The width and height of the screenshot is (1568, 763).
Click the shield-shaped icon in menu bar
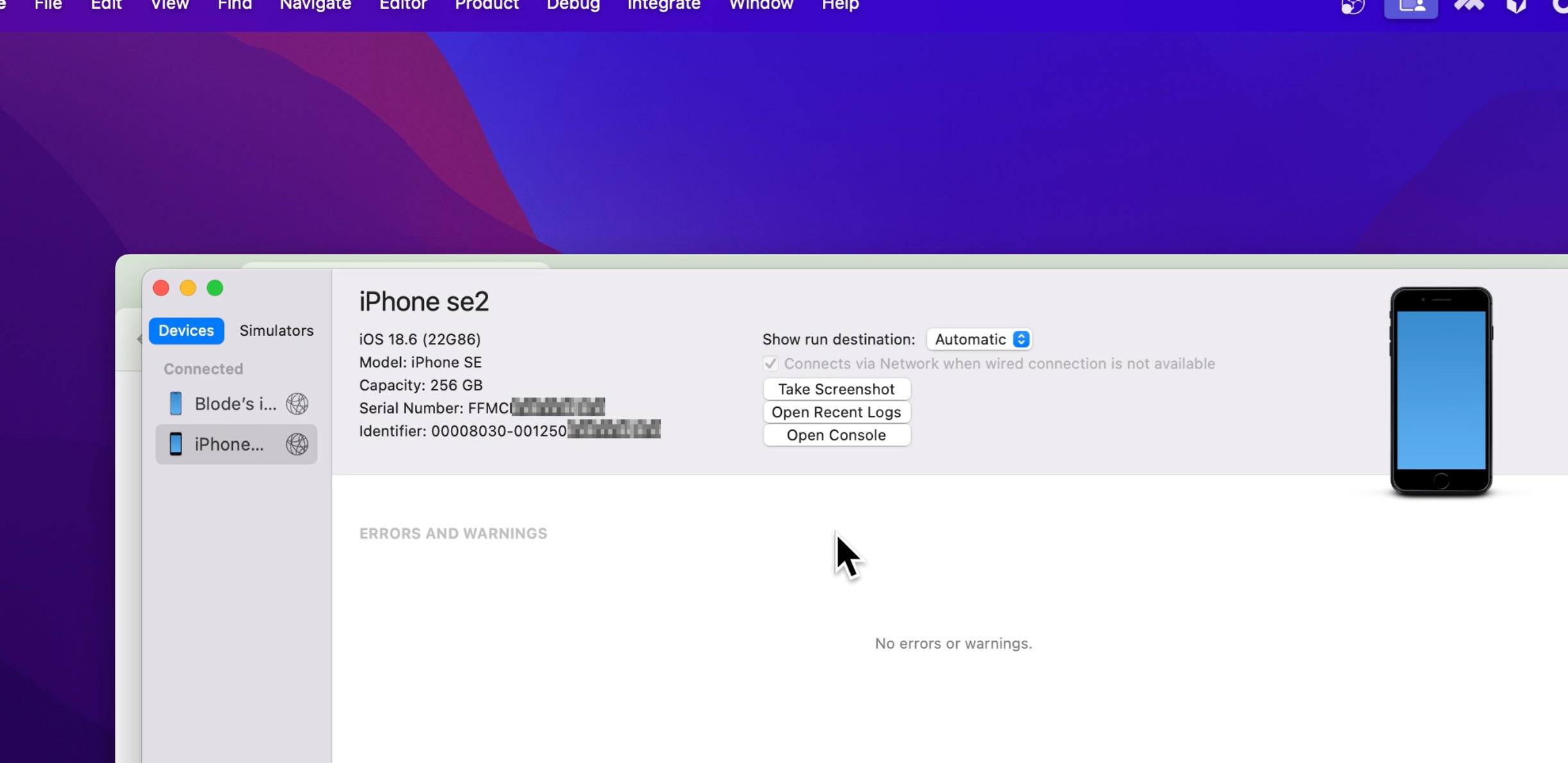coord(1517,6)
